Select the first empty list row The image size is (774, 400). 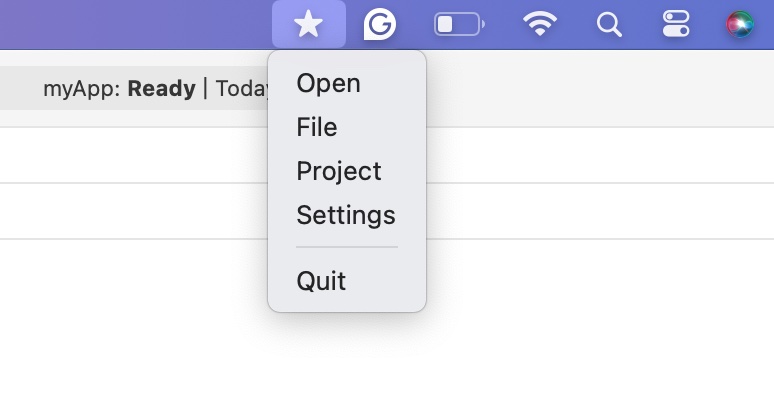[130, 155]
